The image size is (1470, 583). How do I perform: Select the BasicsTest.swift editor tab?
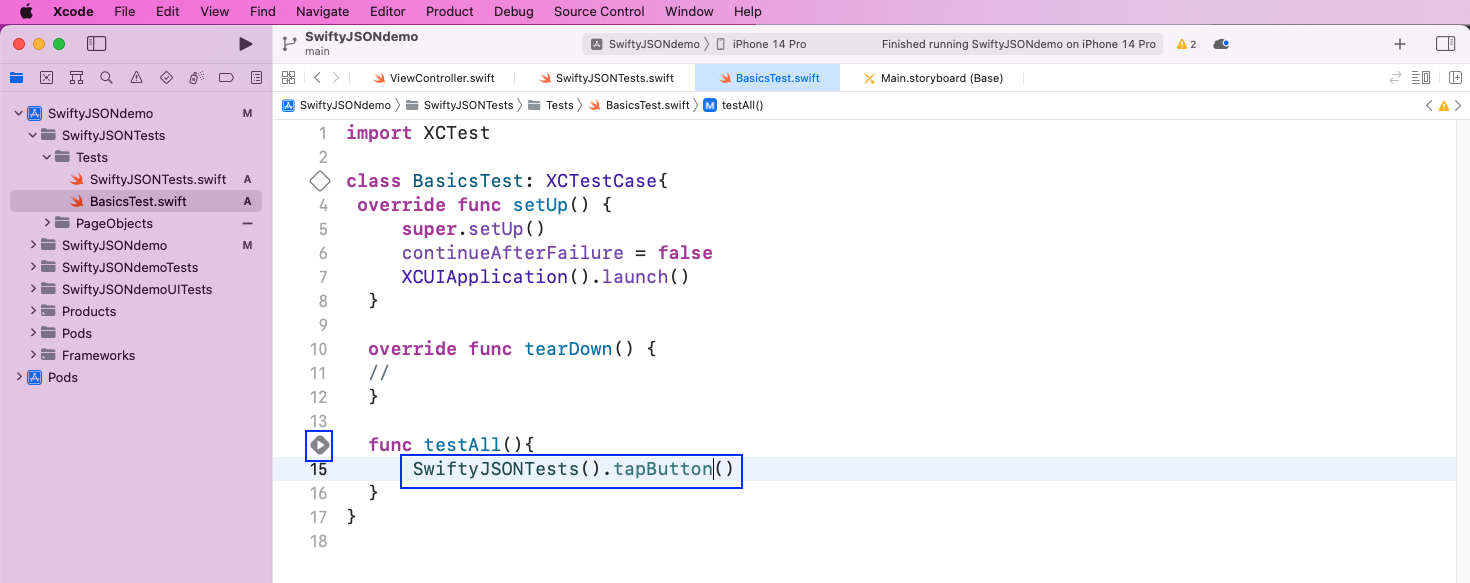767,78
